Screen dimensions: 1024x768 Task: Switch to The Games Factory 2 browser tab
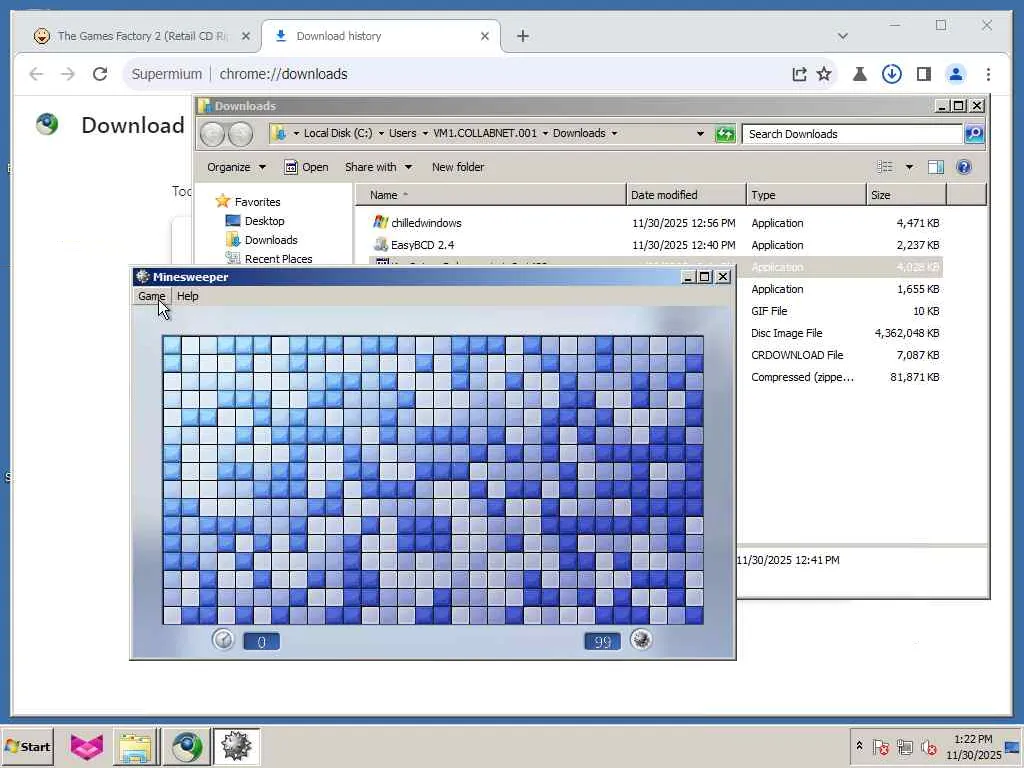tap(142, 36)
